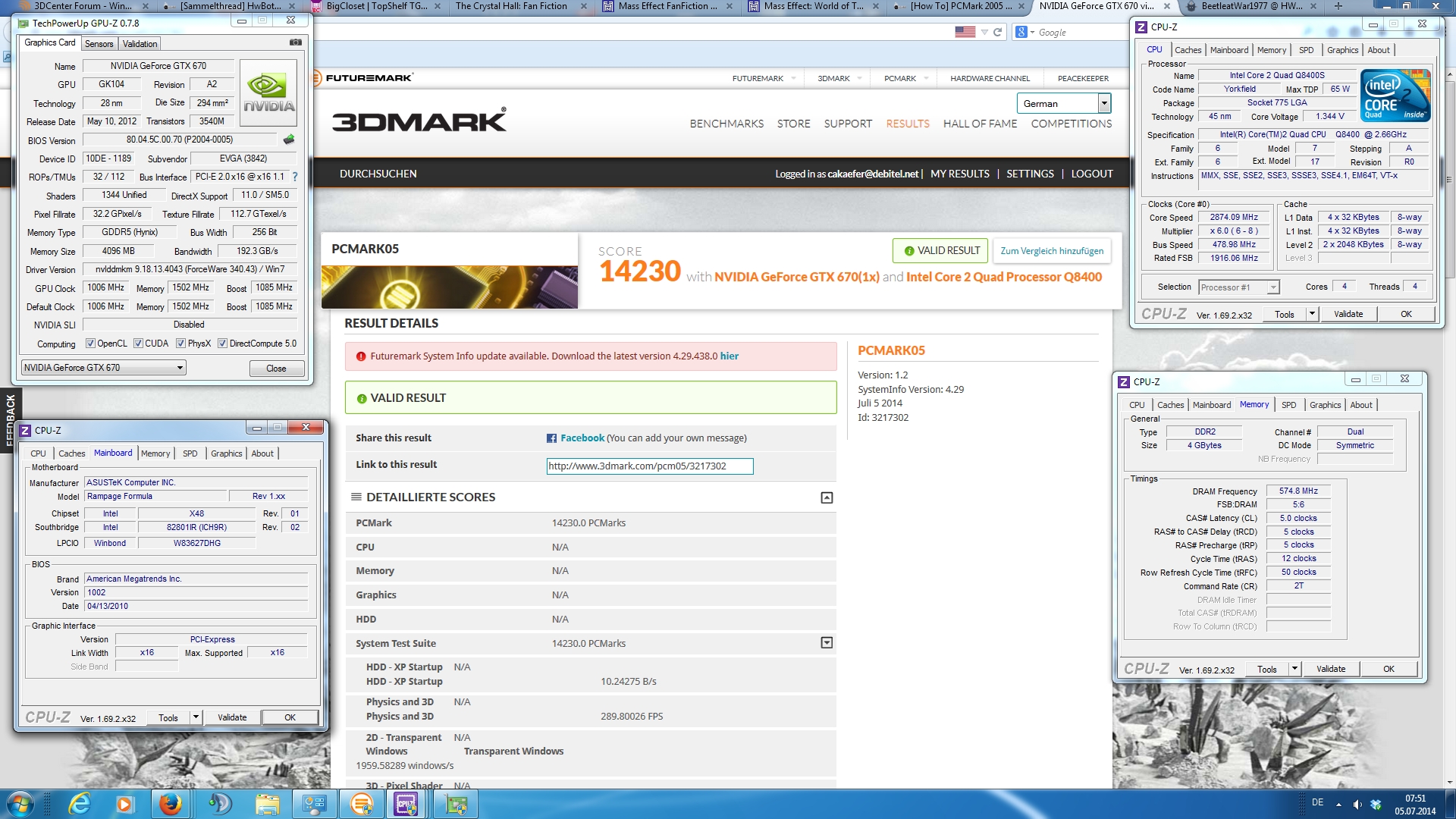Open Windows Media Player from the taskbar

tap(124, 804)
